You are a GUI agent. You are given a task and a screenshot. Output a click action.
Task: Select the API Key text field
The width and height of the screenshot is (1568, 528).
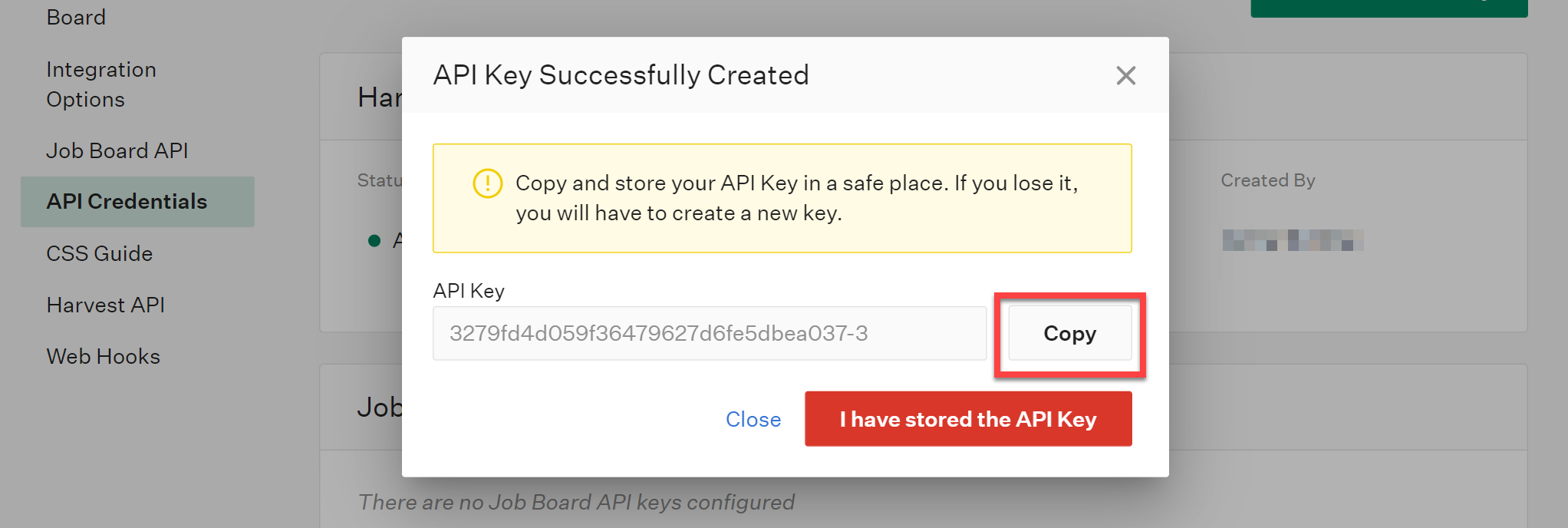pos(710,333)
